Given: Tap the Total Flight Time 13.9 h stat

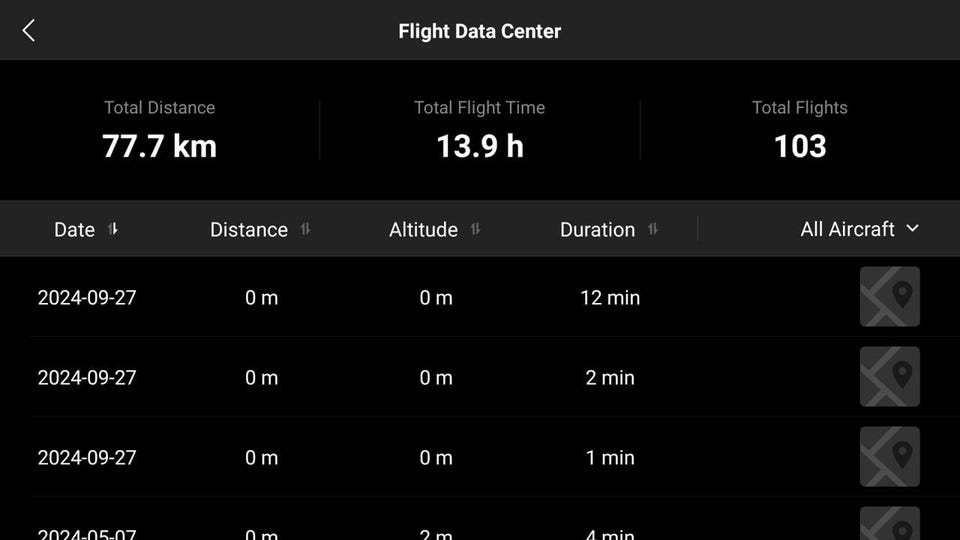Looking at the screenshot, I should coord(480,146).
